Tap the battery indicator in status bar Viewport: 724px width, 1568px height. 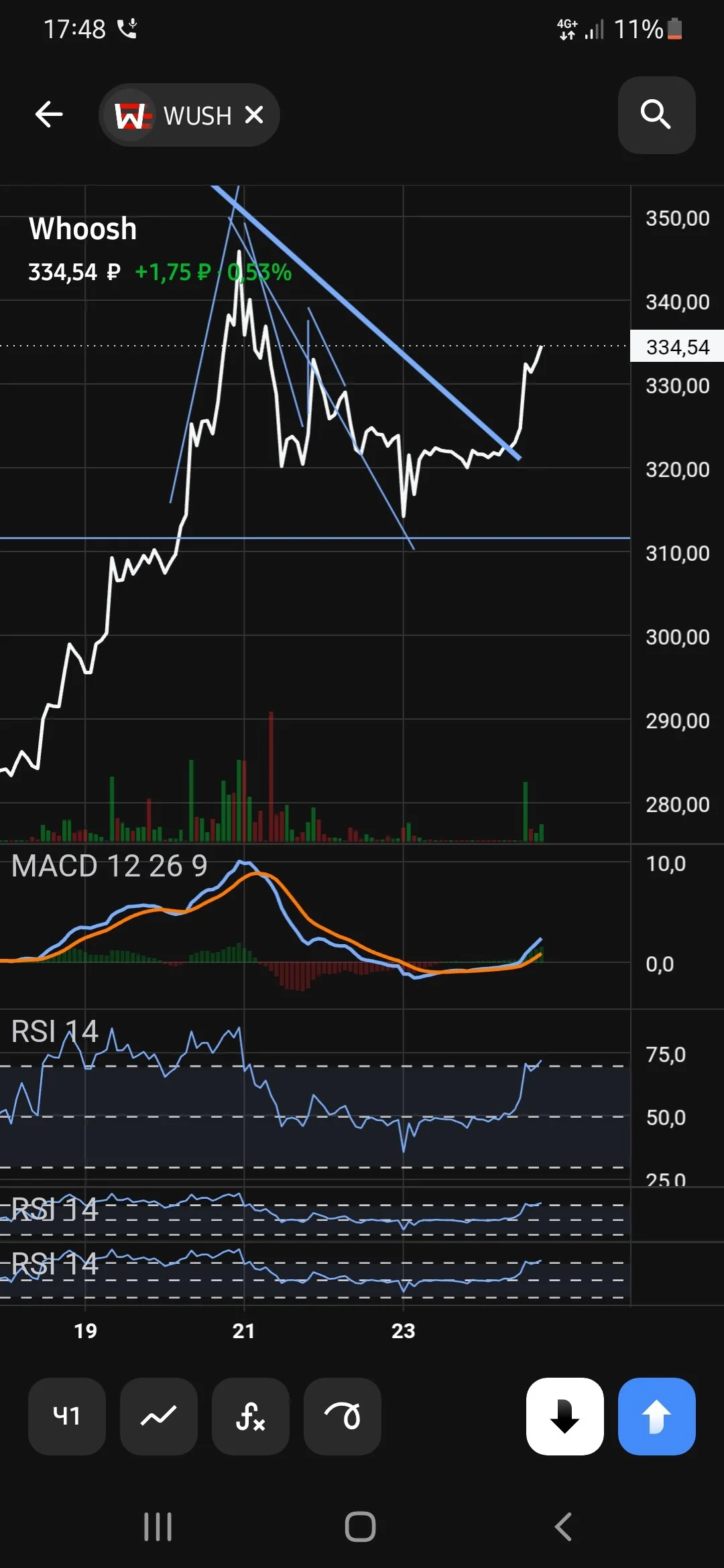coord(675,29)
